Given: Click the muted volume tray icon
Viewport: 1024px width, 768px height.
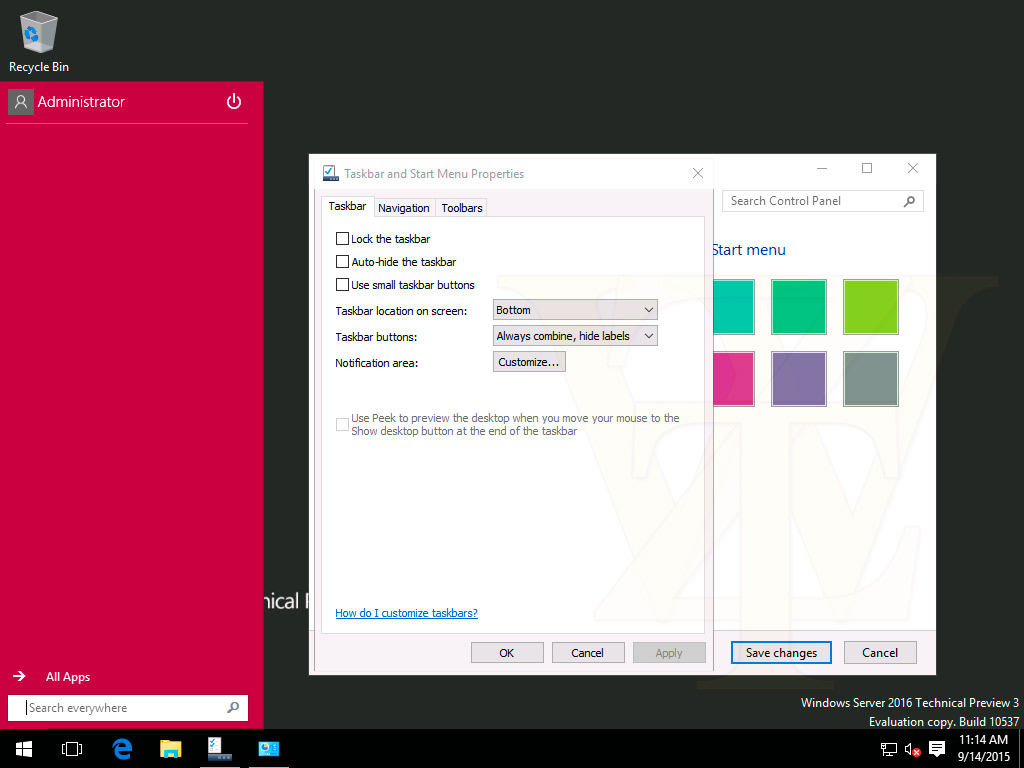Looking at the screenshot, I should 912,748.
